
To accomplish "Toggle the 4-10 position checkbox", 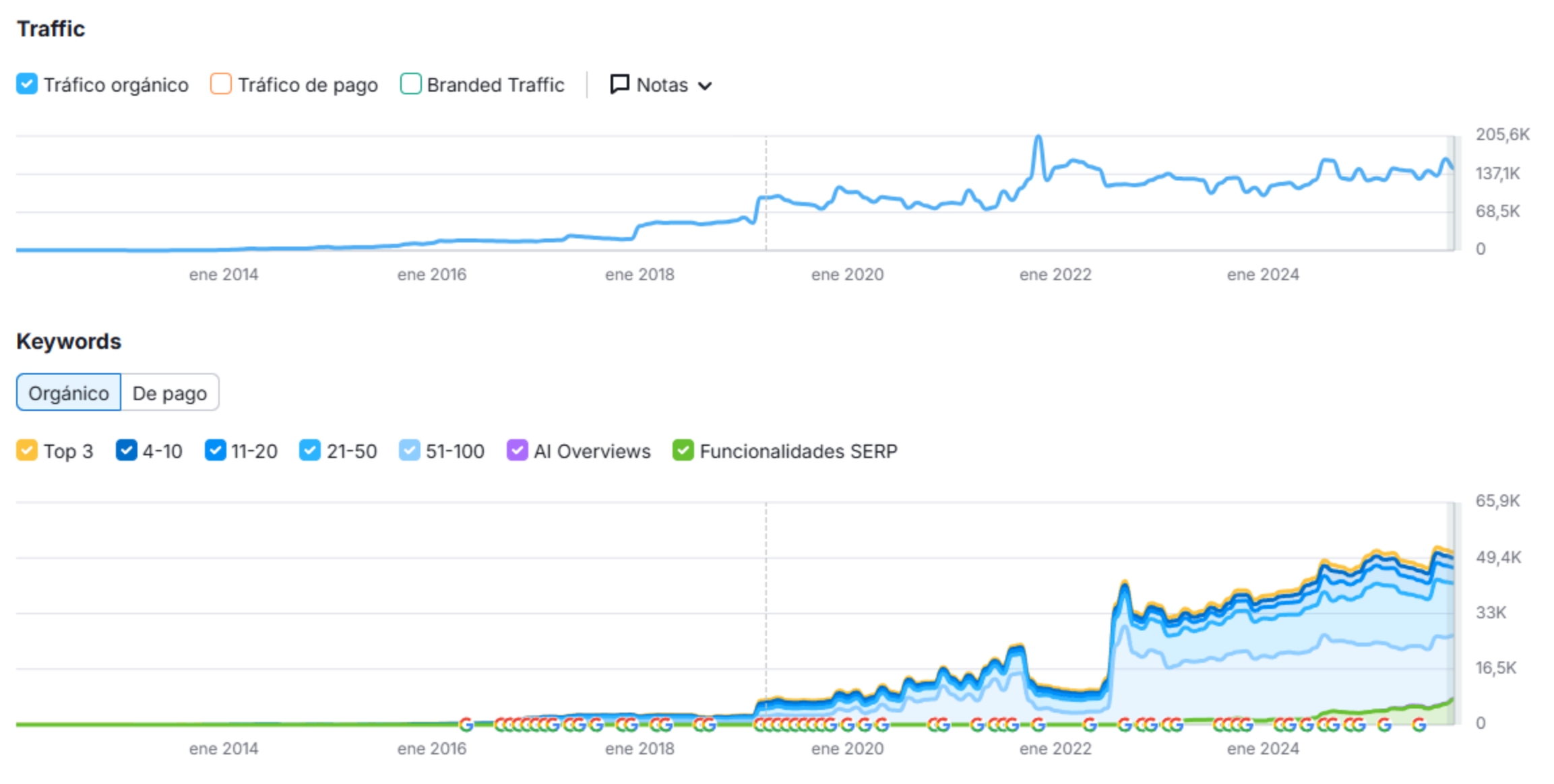I will coord(126,451).
